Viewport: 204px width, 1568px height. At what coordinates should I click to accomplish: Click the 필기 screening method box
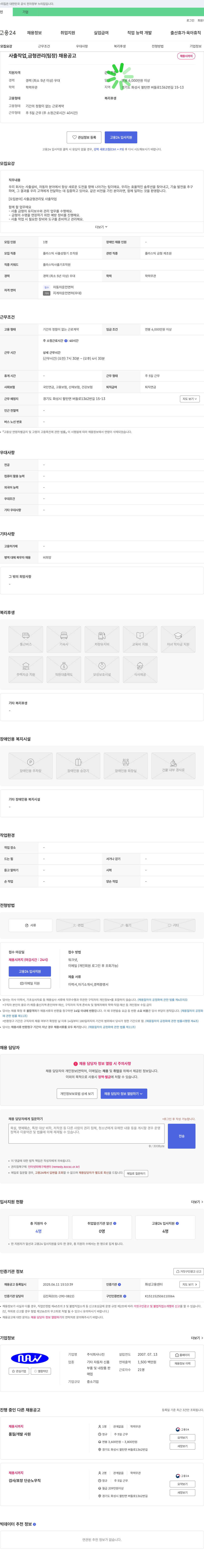[126, 925]
